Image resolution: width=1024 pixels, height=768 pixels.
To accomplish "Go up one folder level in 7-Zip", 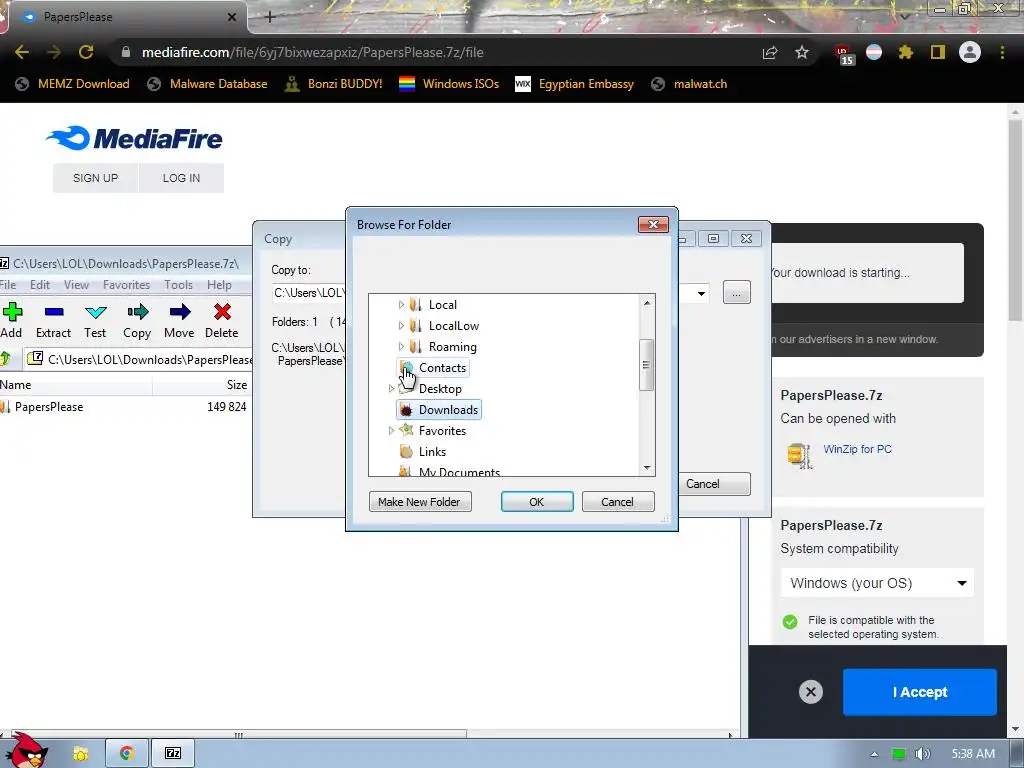I will (5, 359).
